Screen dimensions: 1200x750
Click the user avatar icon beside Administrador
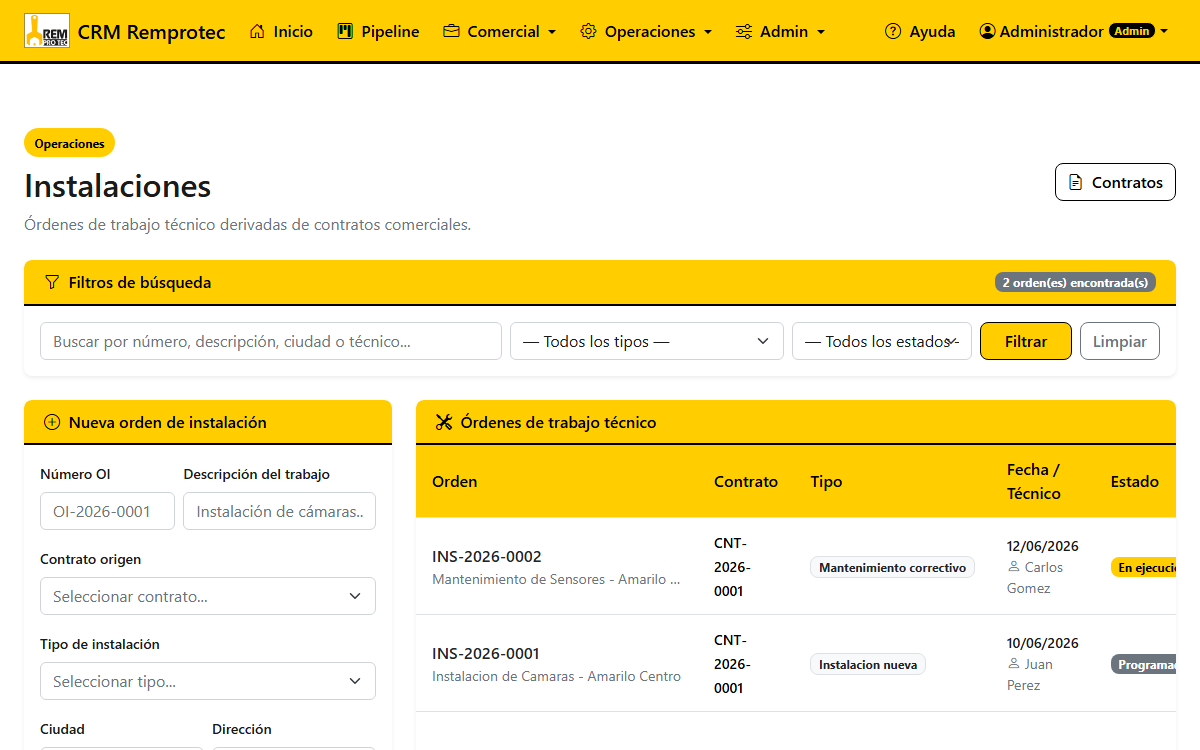click(987, 32)
